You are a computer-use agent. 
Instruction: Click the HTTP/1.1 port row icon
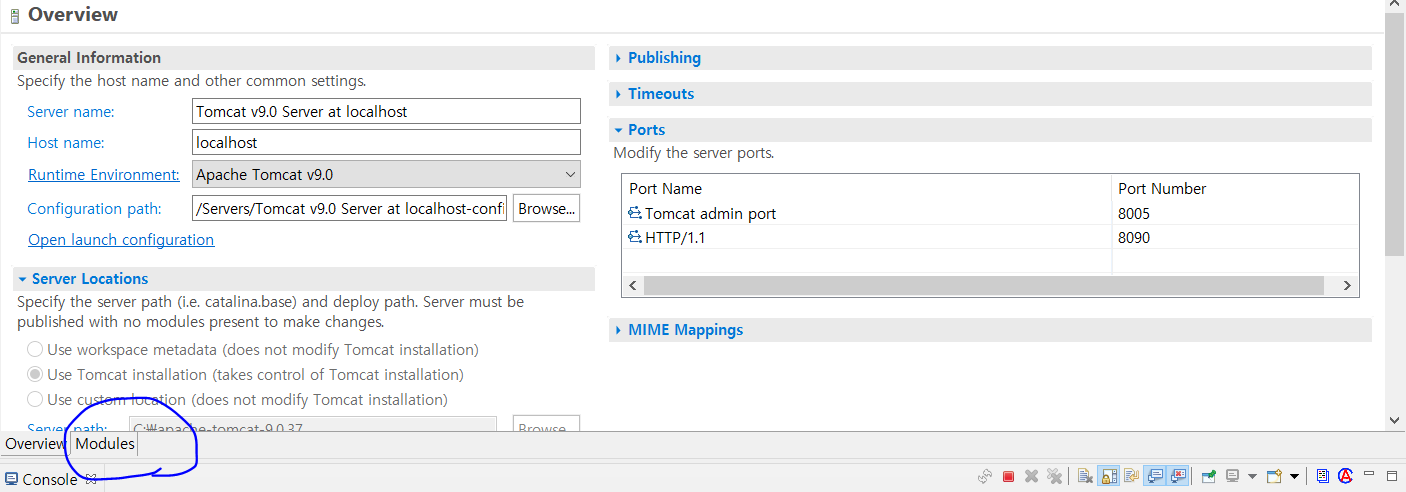(x=635, y=237)
